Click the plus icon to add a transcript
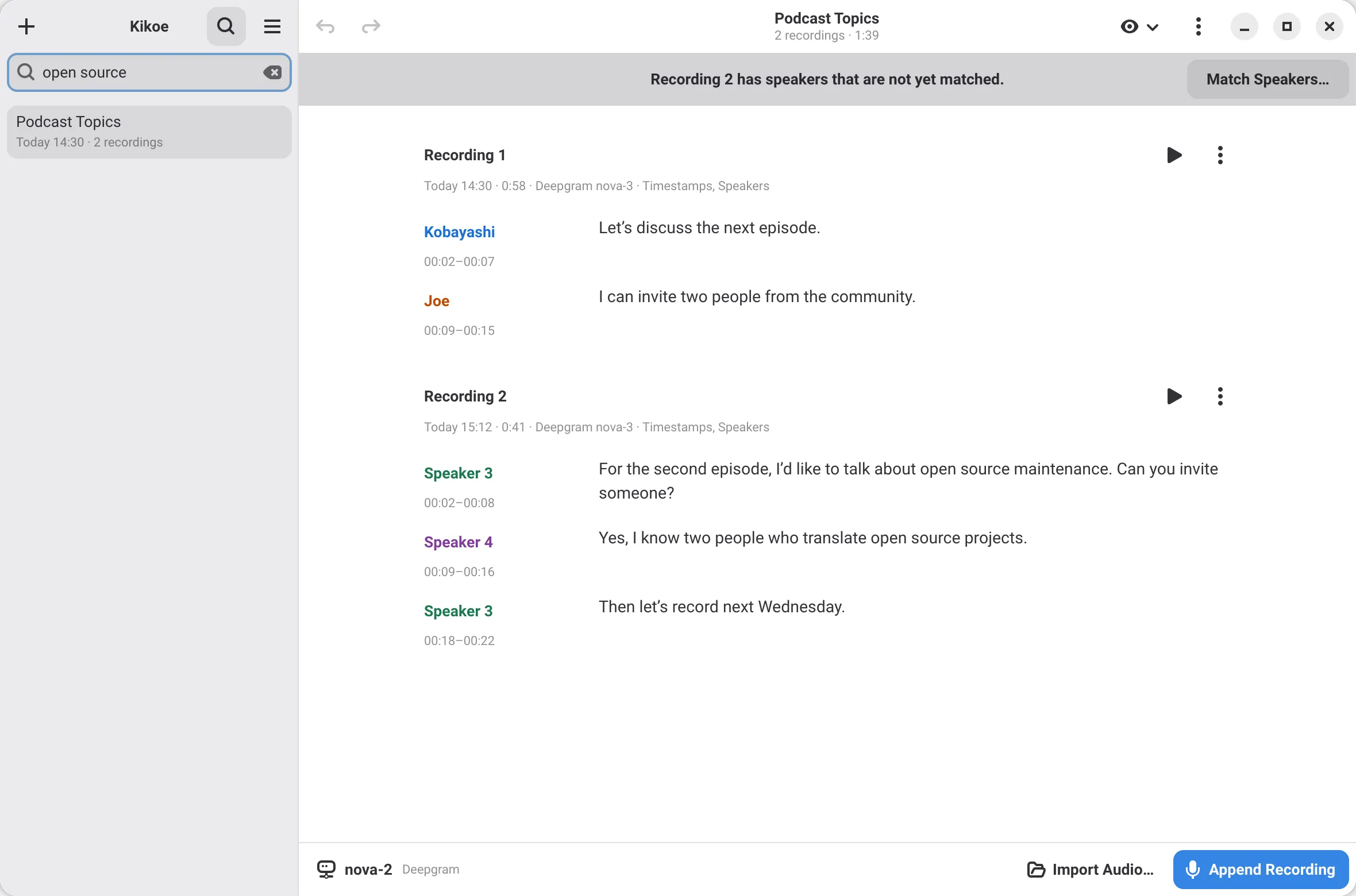Image resolution: width=1356 pixels, height=896 pixels. click(26, 26)
